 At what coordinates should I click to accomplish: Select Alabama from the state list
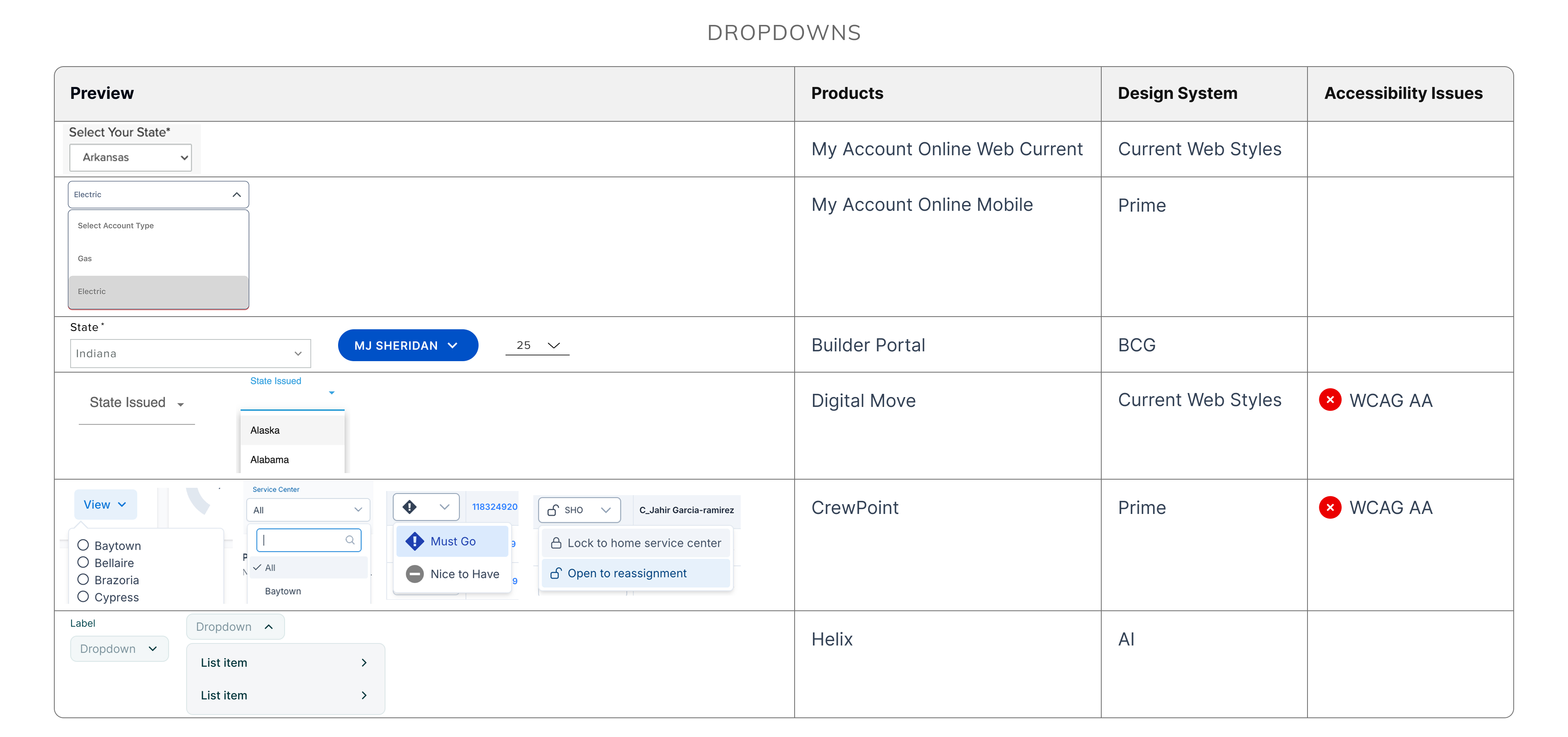tap(293, 459)
